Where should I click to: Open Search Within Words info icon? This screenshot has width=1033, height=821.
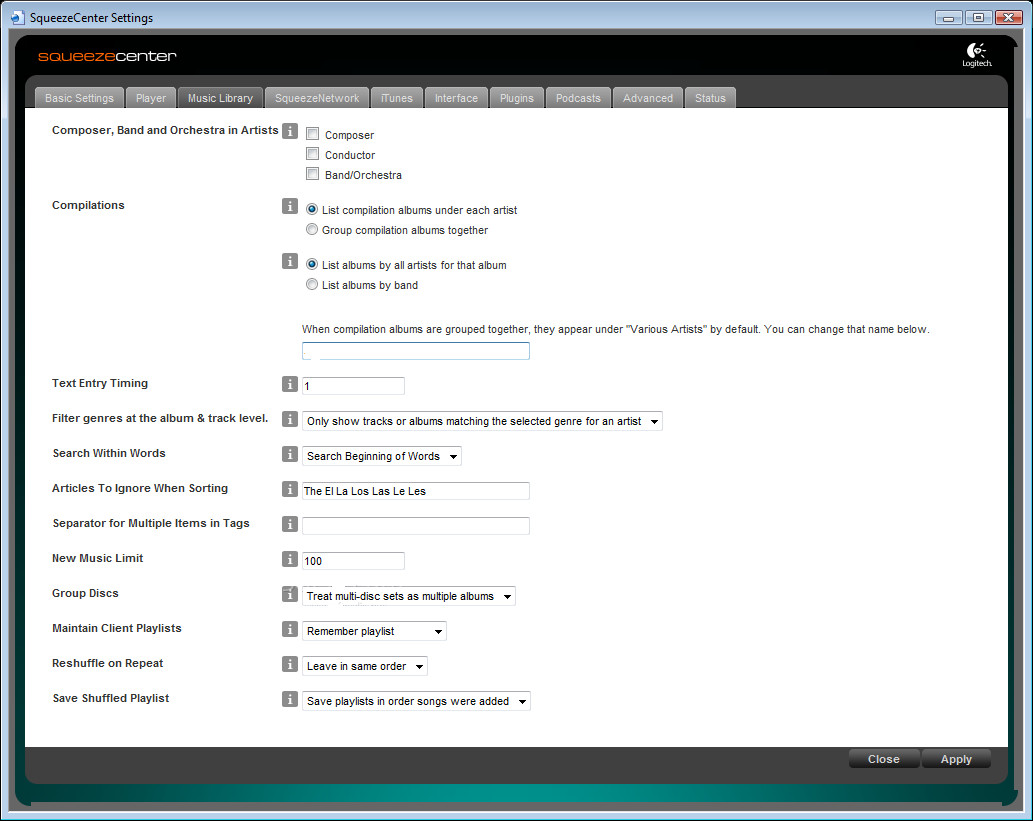290,453
